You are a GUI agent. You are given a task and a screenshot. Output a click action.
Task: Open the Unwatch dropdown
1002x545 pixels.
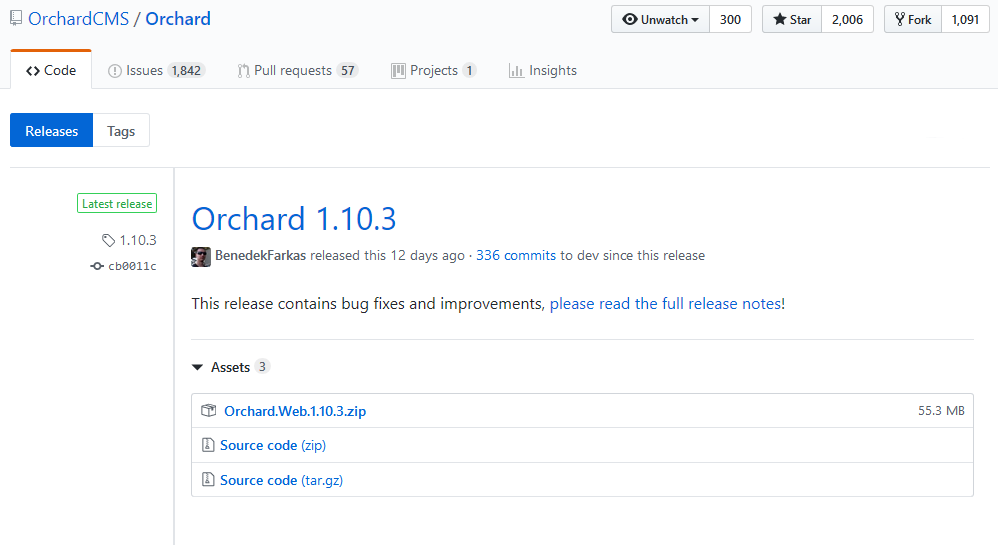coord(660,20)
